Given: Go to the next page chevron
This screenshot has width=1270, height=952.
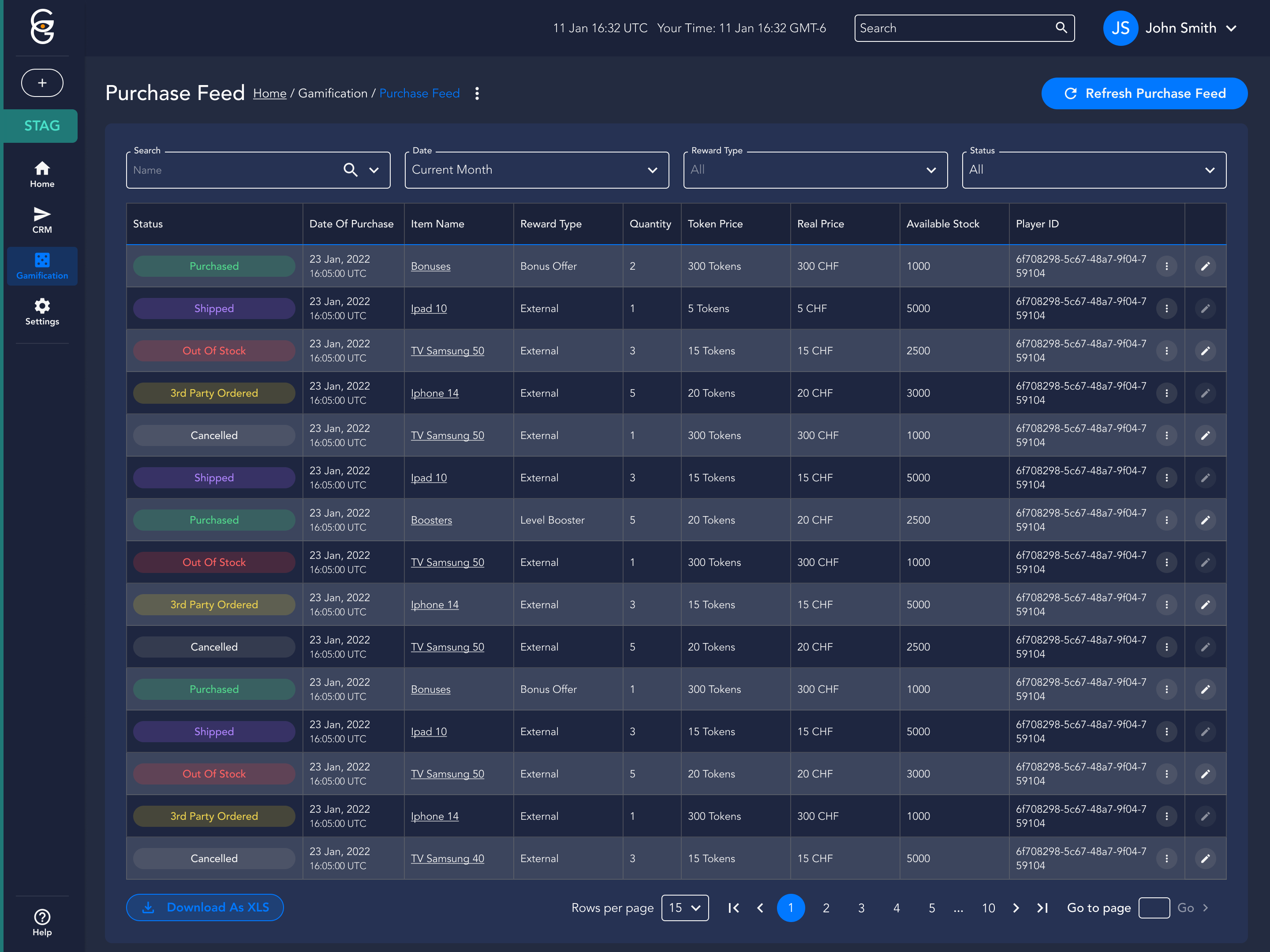Looking at the screenshot, I should [1016, 908].
